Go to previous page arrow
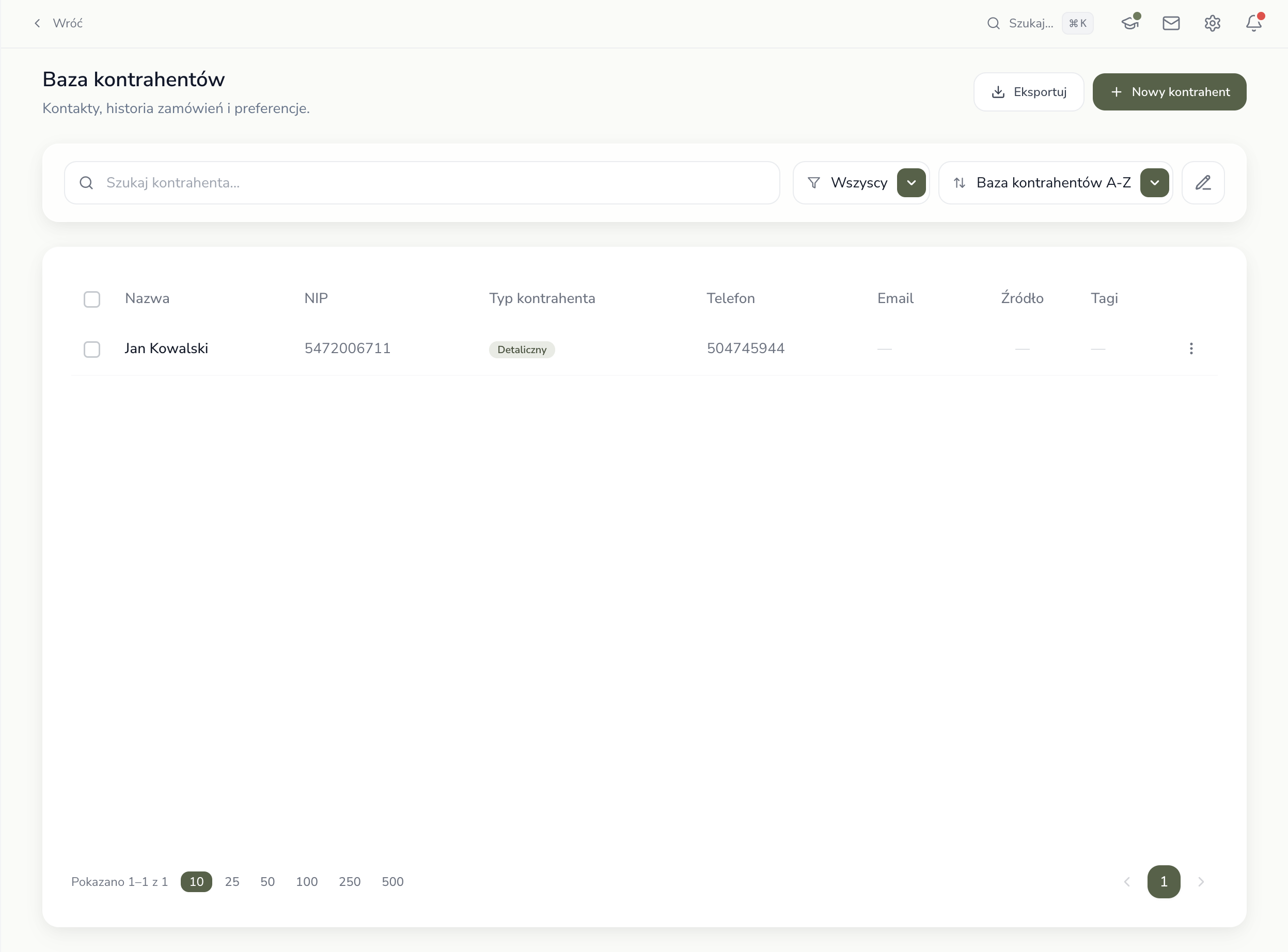The width and height of the screenshot is (1288, 952). click(1127, 882)
